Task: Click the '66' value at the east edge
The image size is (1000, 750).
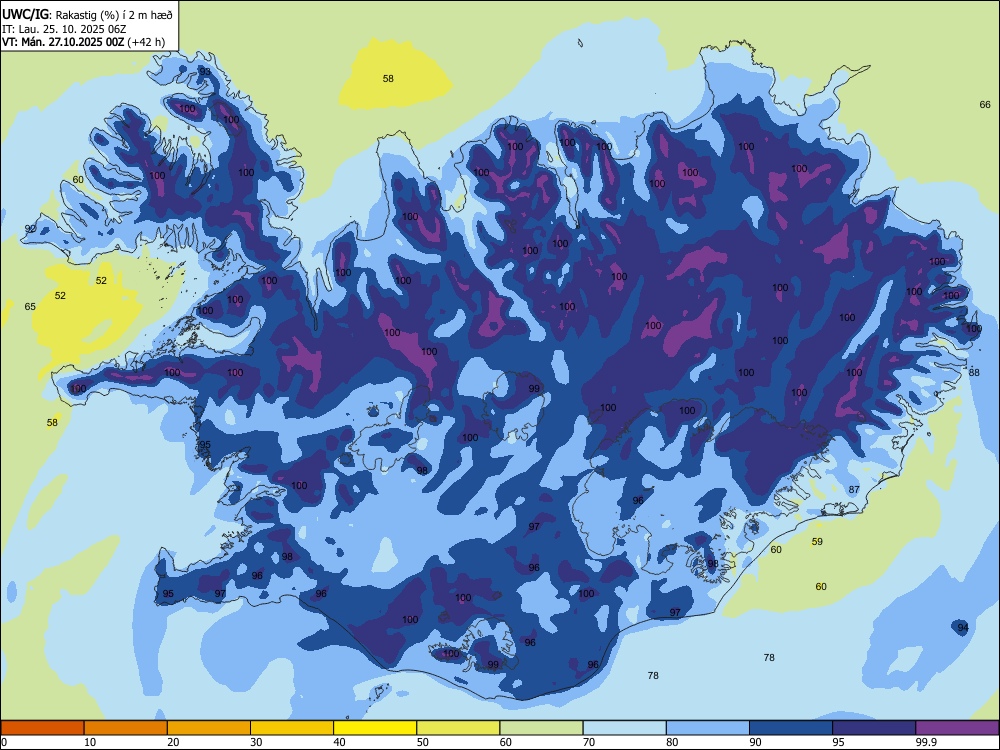Action: pyautogui.click(x=985, y=104)
